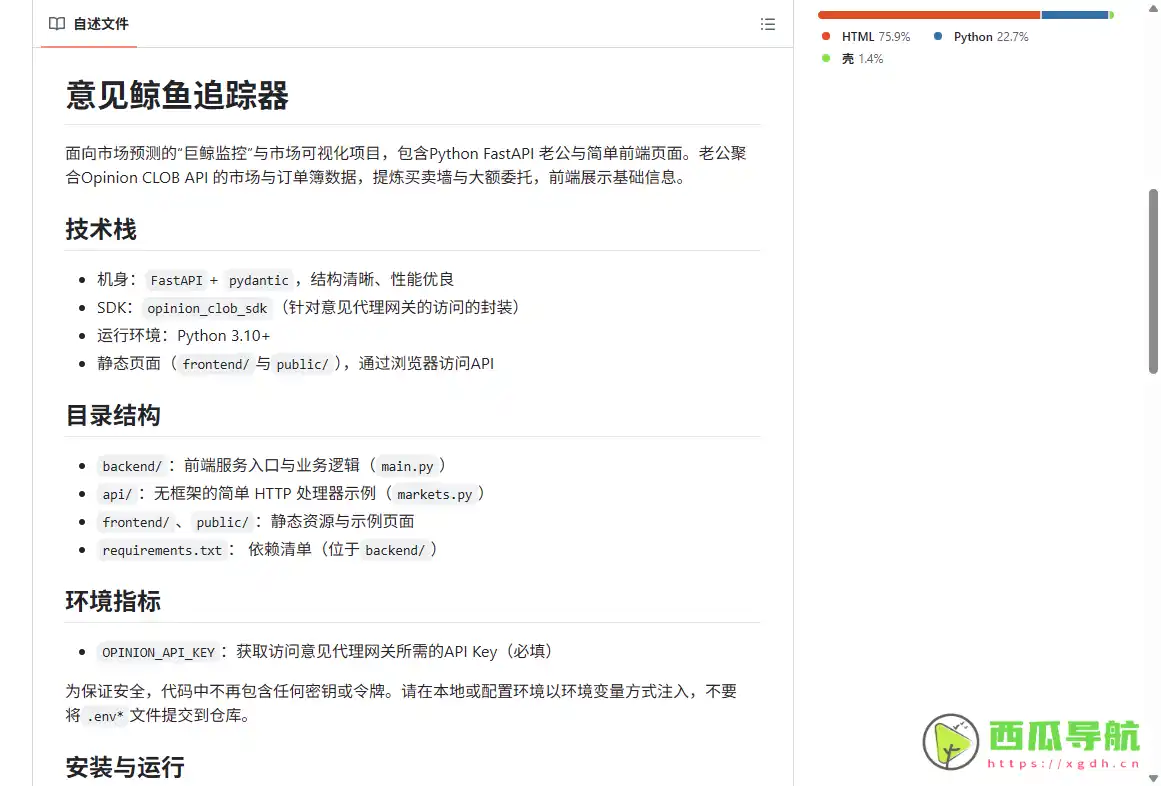
Task: Click the 技术栈 section heading
Action: [x=100, y=229]
